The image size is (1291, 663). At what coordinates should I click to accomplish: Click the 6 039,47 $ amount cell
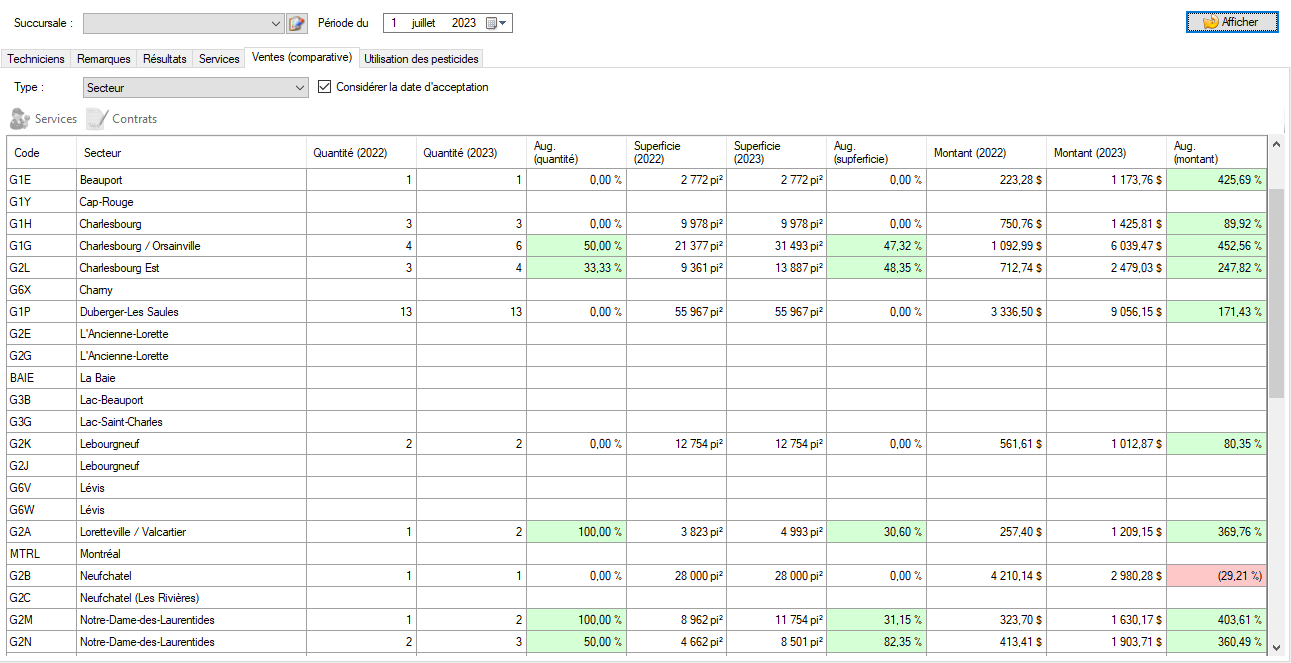click(1106, 246)
